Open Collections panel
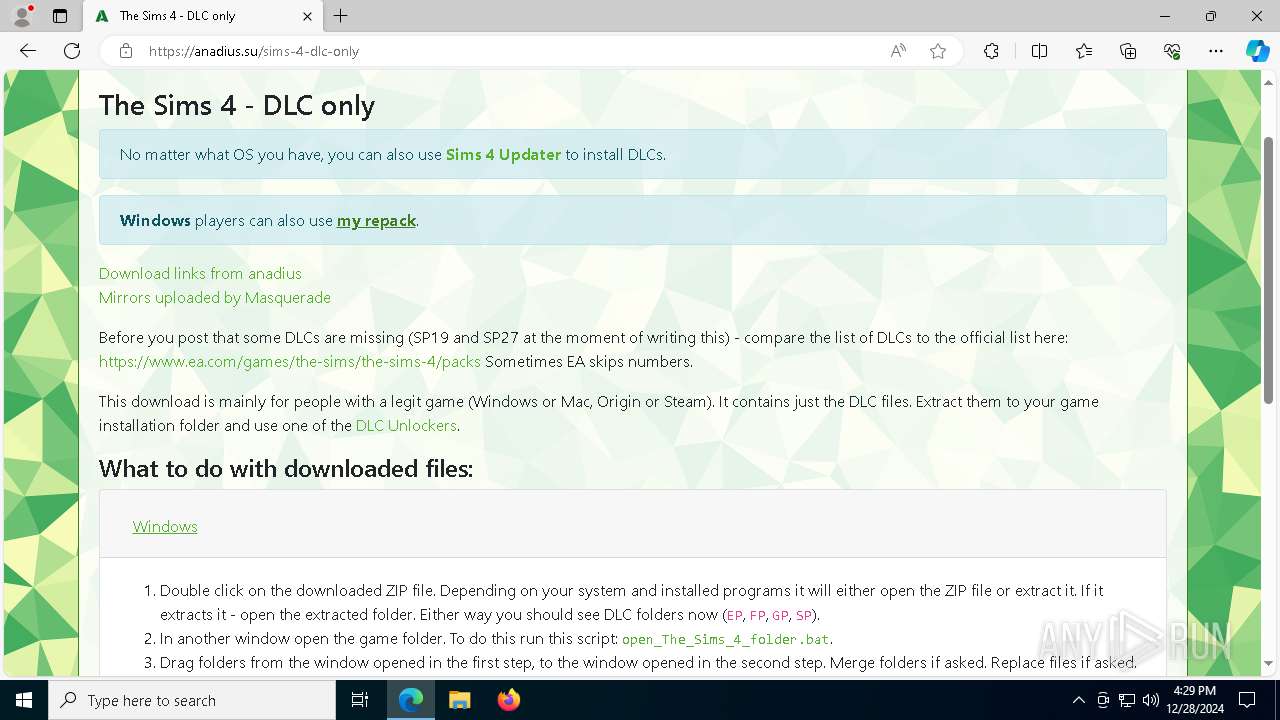Viewport: 1280px width, 720px height. coord(1128,51)
